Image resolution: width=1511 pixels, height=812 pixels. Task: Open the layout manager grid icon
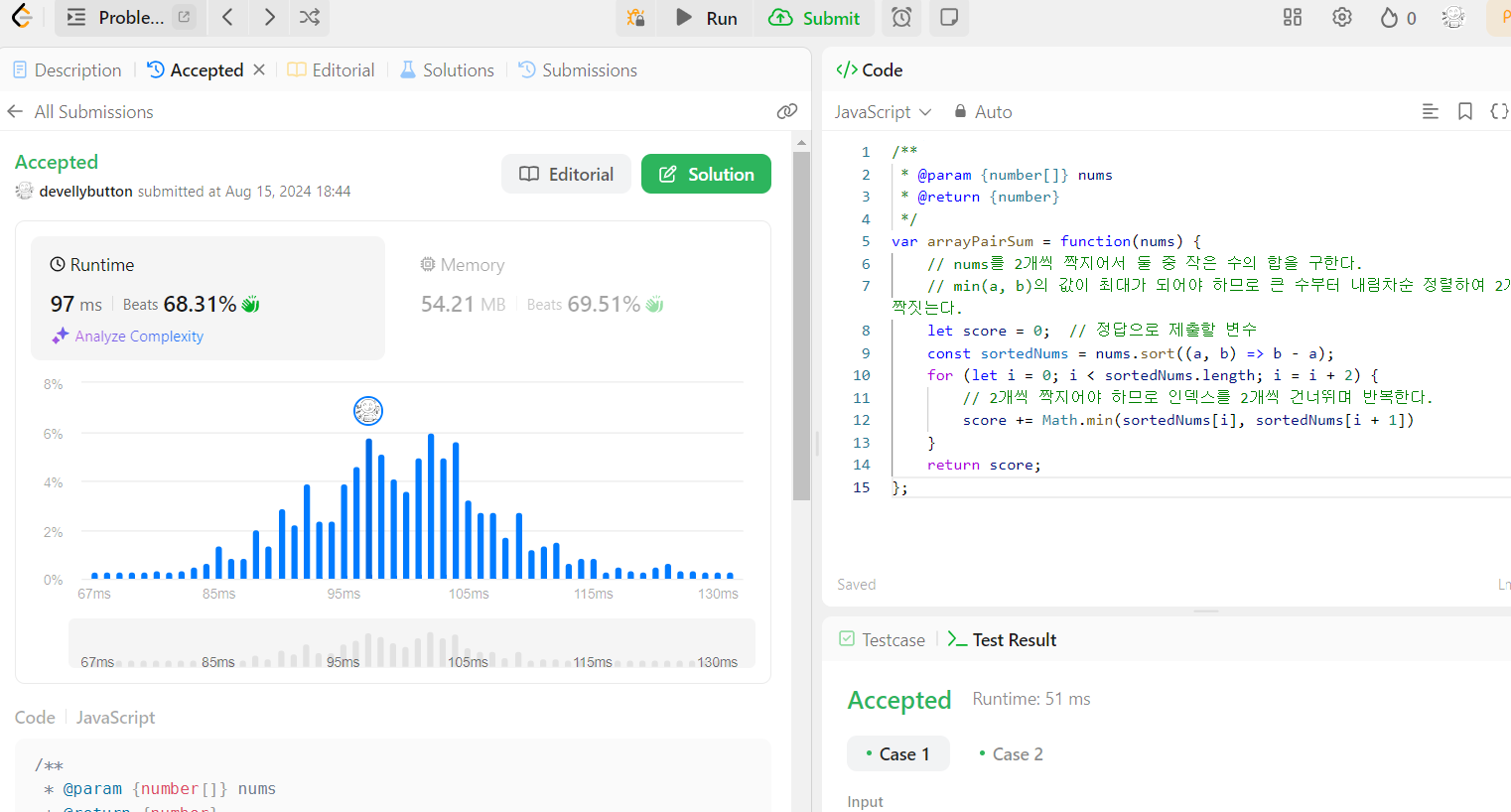point(1293,17)
